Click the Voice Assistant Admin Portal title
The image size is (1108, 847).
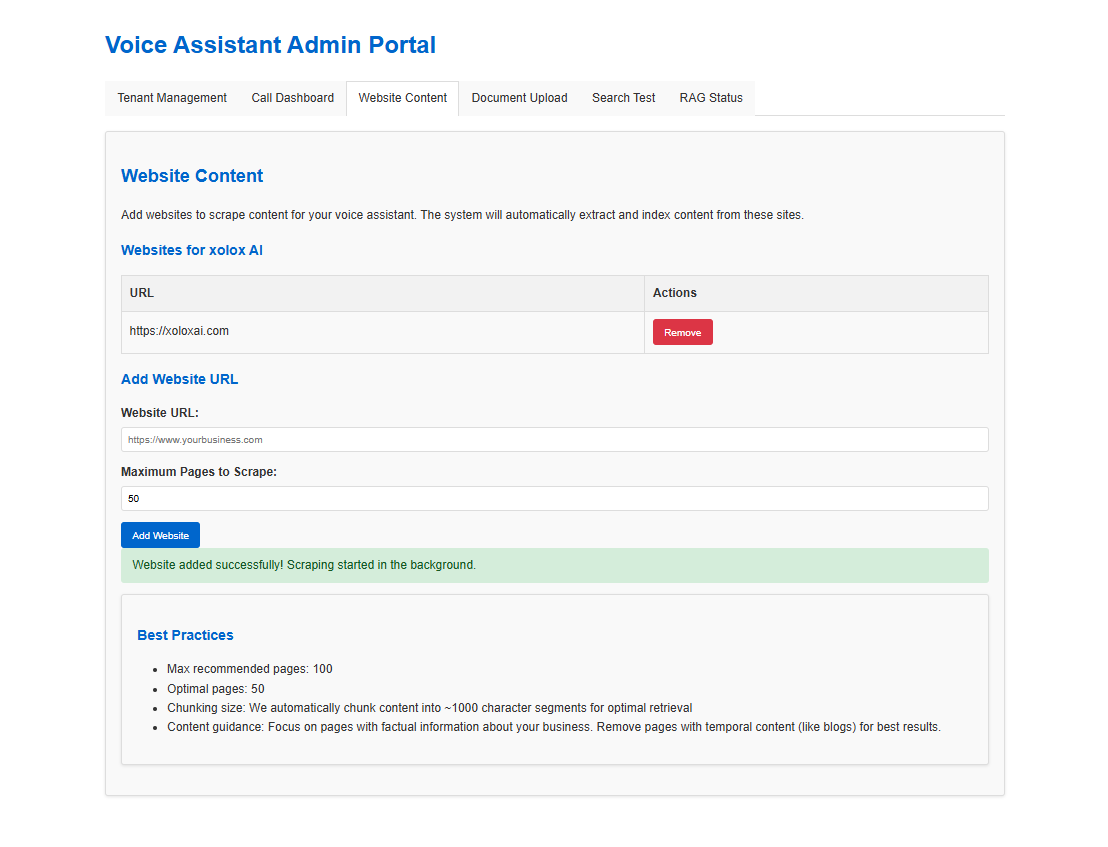pos(270,45)
